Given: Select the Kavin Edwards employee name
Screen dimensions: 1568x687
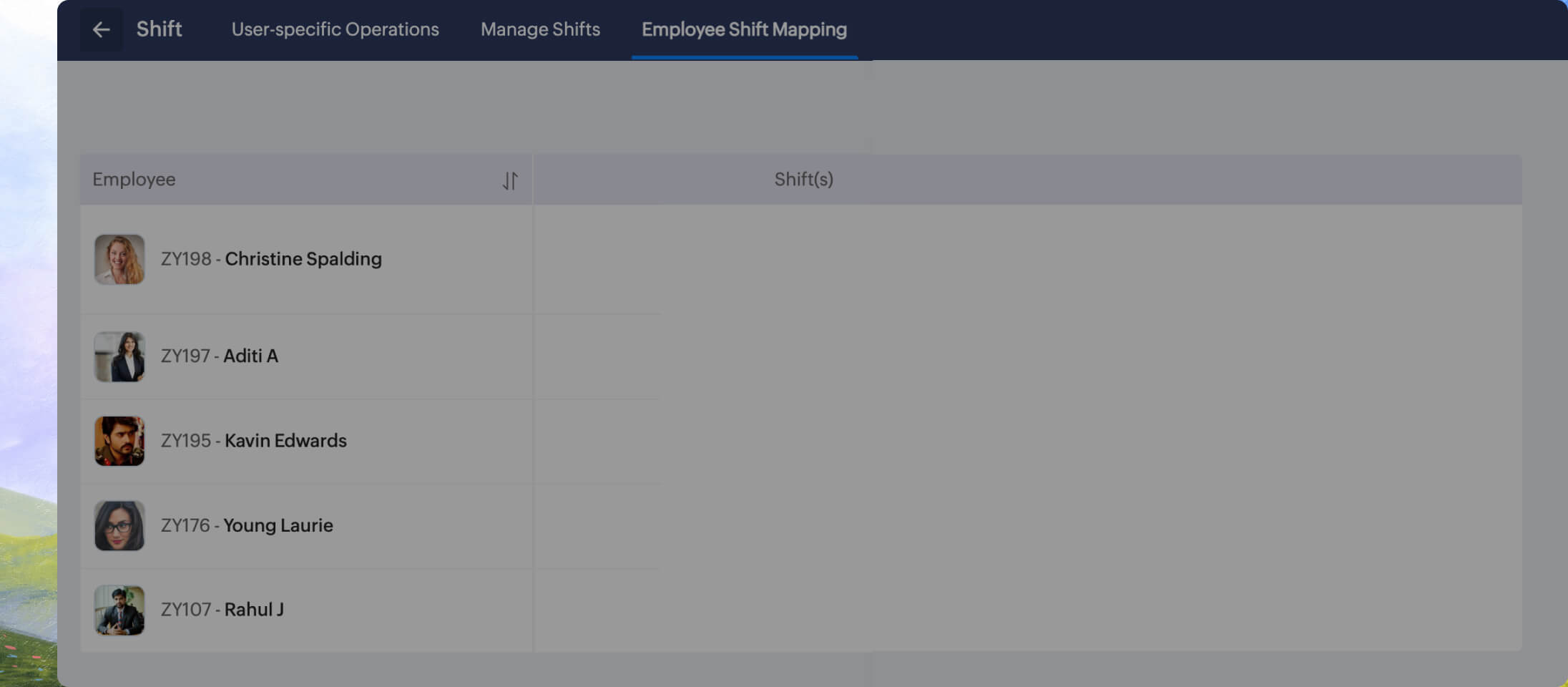Looking at the screenshot, I should (x=285, y=441).
